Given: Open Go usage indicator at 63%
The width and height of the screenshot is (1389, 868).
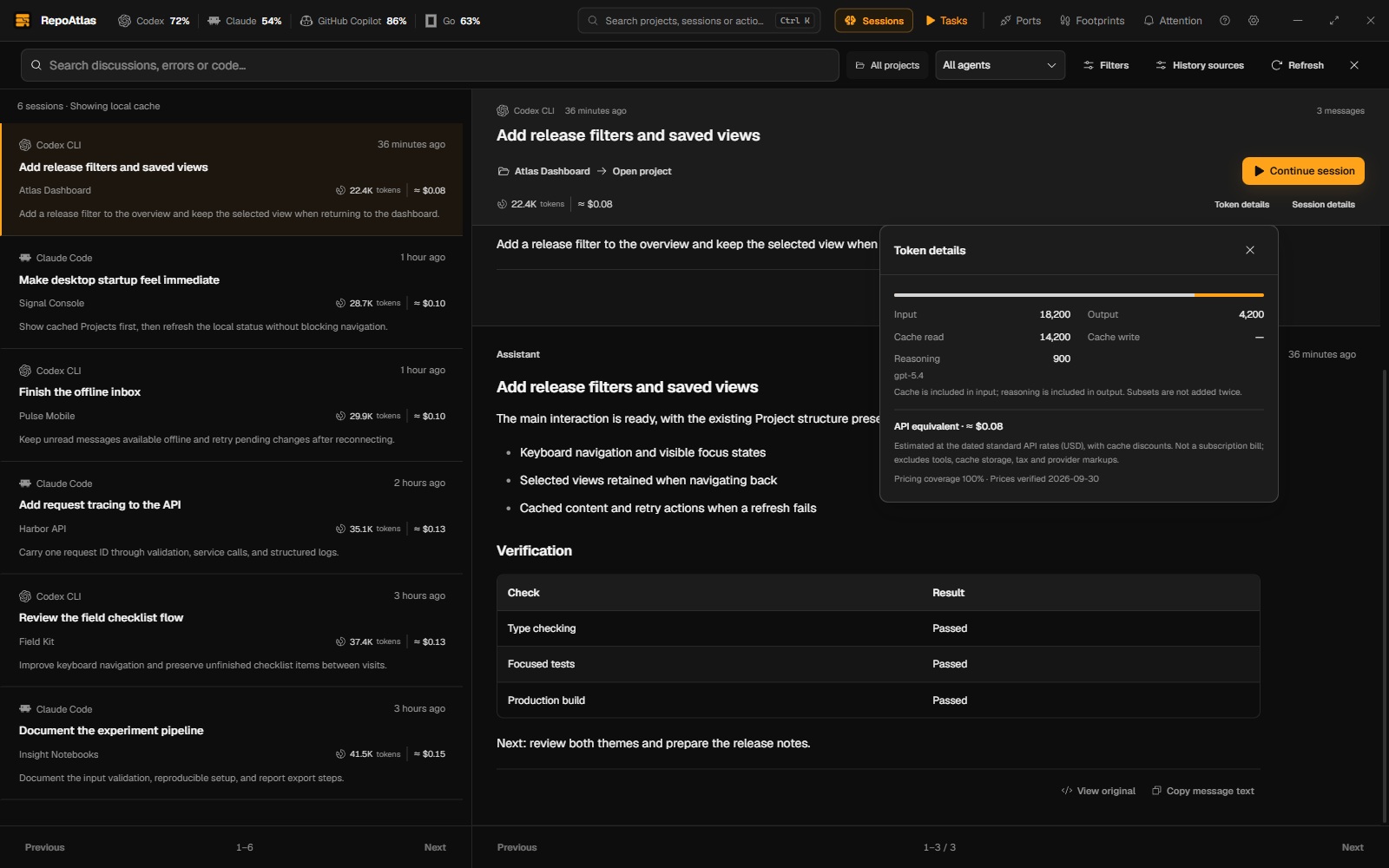Looking at the screenshot, I should point(452,21).
